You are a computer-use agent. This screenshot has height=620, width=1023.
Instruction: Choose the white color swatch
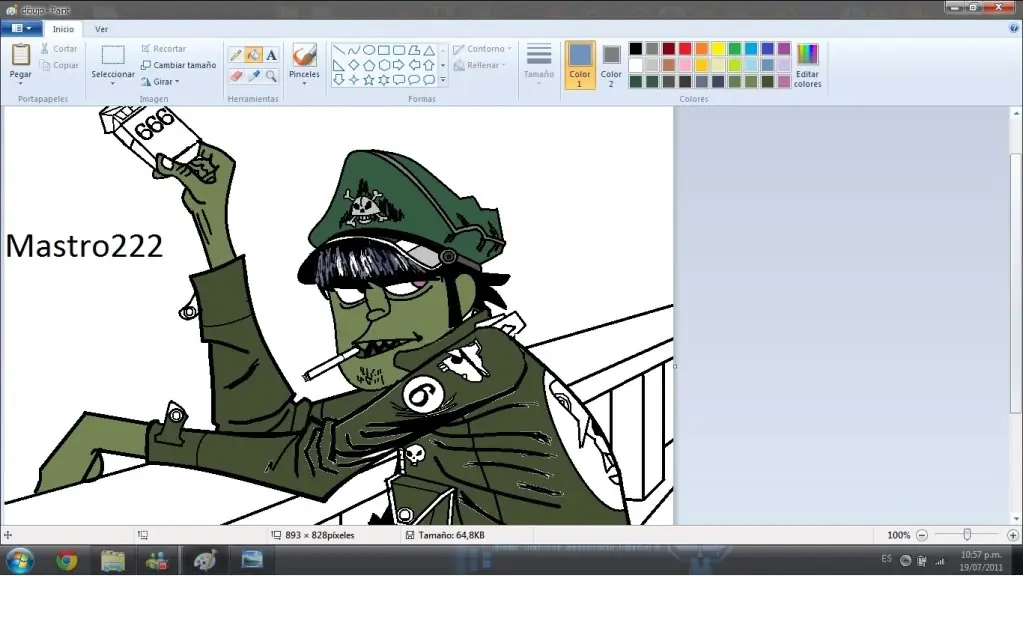pyautogui.click(x=635, y=65)
